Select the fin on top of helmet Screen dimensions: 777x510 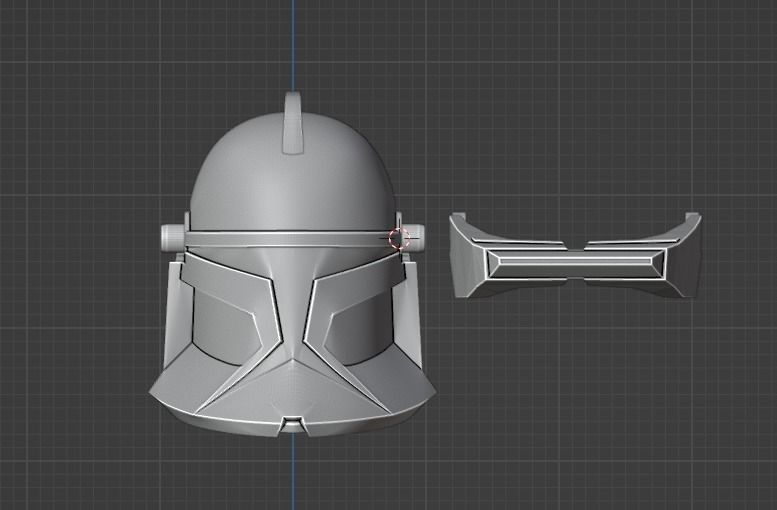[x=292, y=122]
